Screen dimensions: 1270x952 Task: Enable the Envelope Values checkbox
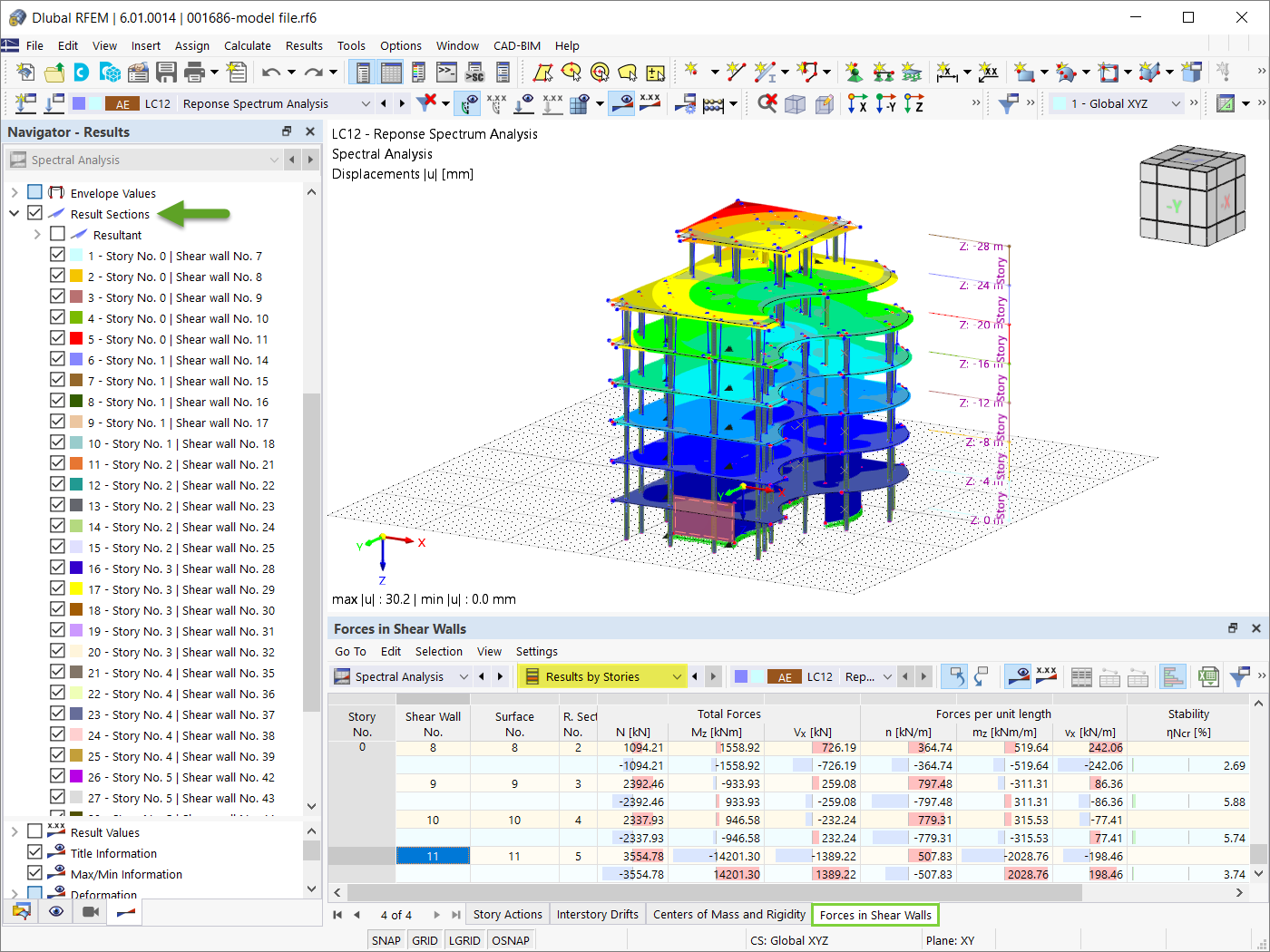[34, 192]
